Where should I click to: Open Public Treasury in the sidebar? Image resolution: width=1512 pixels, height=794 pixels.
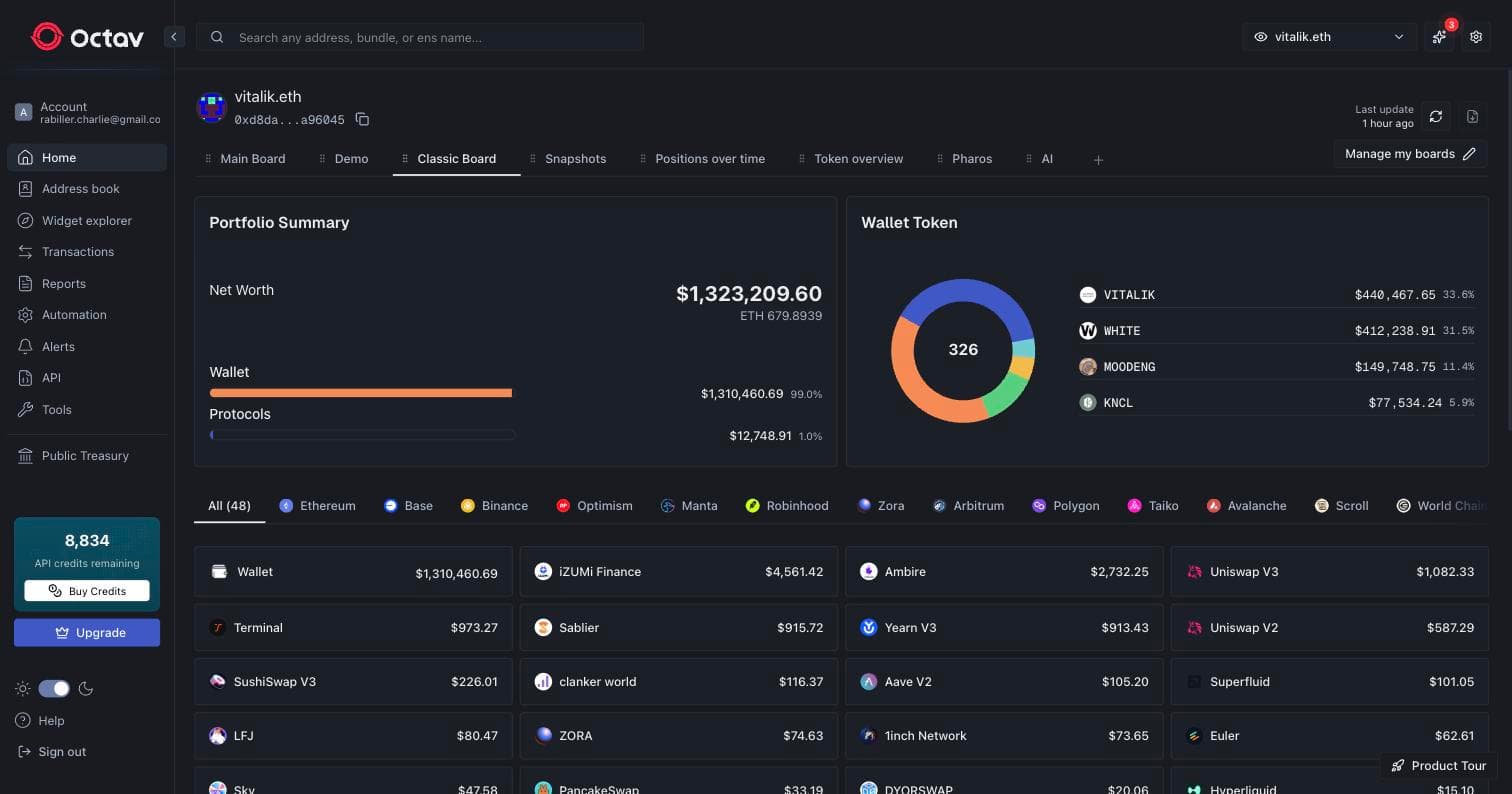click(87, 456)
